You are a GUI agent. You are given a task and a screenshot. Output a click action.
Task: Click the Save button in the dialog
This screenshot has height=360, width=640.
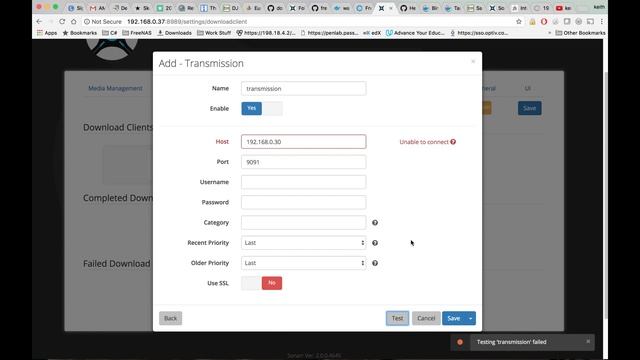click(x=454, y=318)
